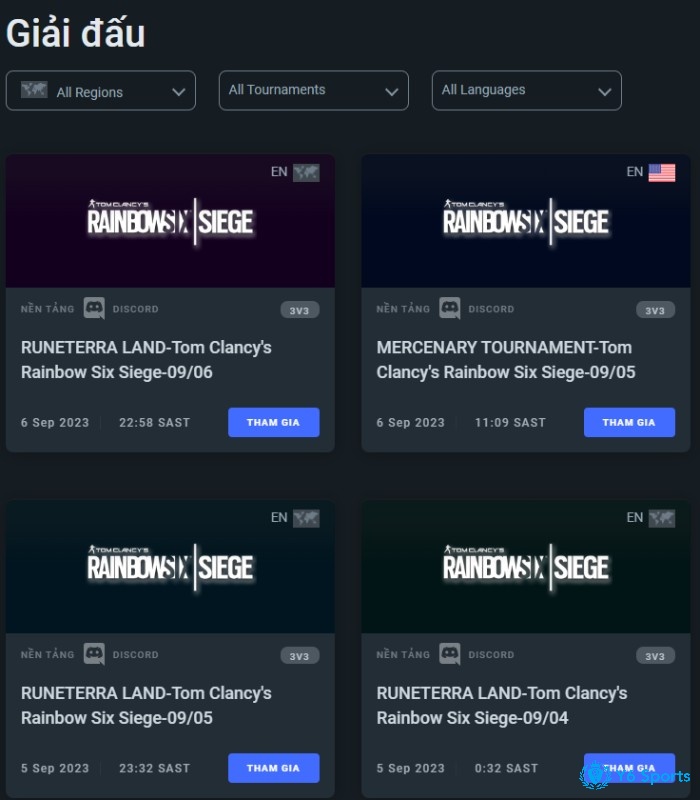This screenshot has height=800, width=700.
Task: Open the RUNETERRA LAND Siege-09/05 title
Action: [x=146, y=706]
